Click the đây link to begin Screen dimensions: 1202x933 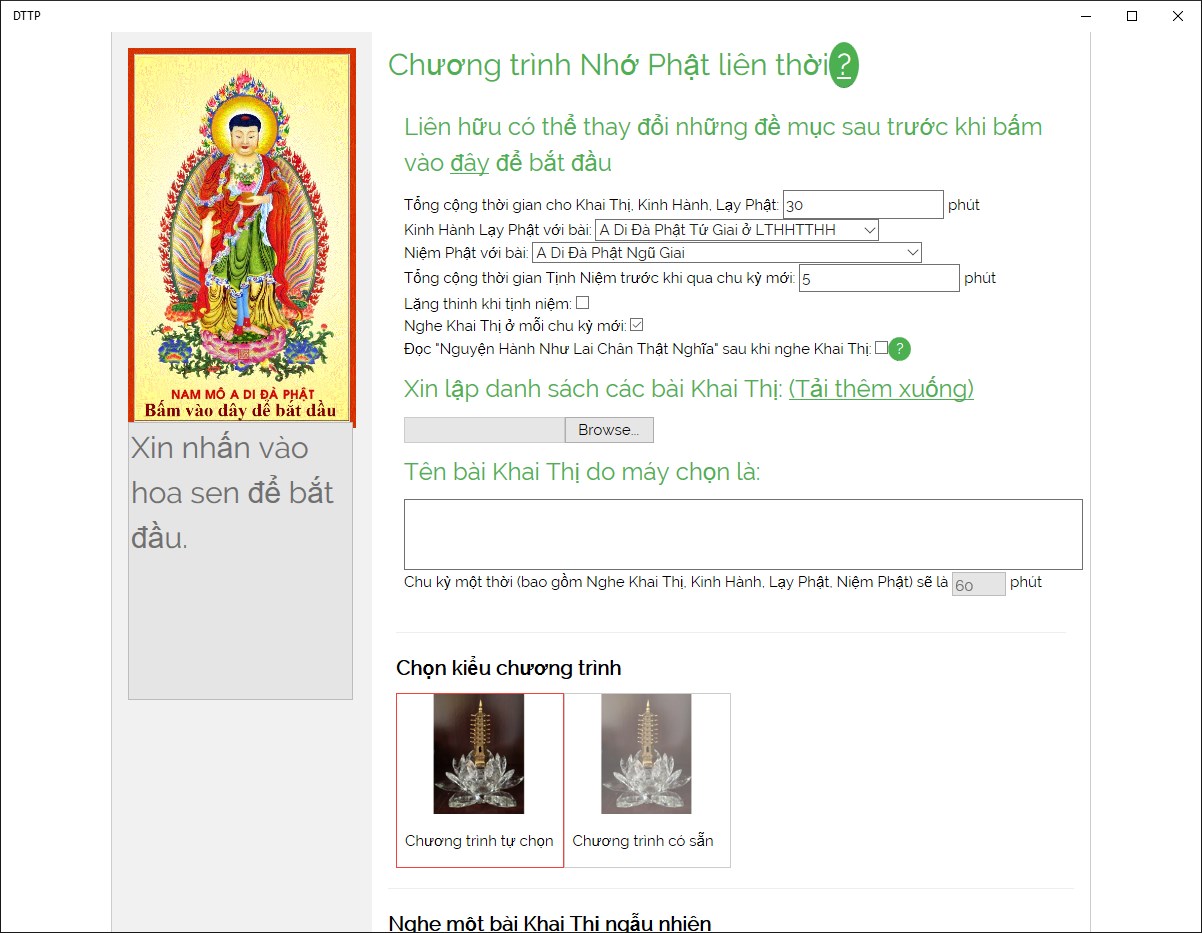pos(469,162)
